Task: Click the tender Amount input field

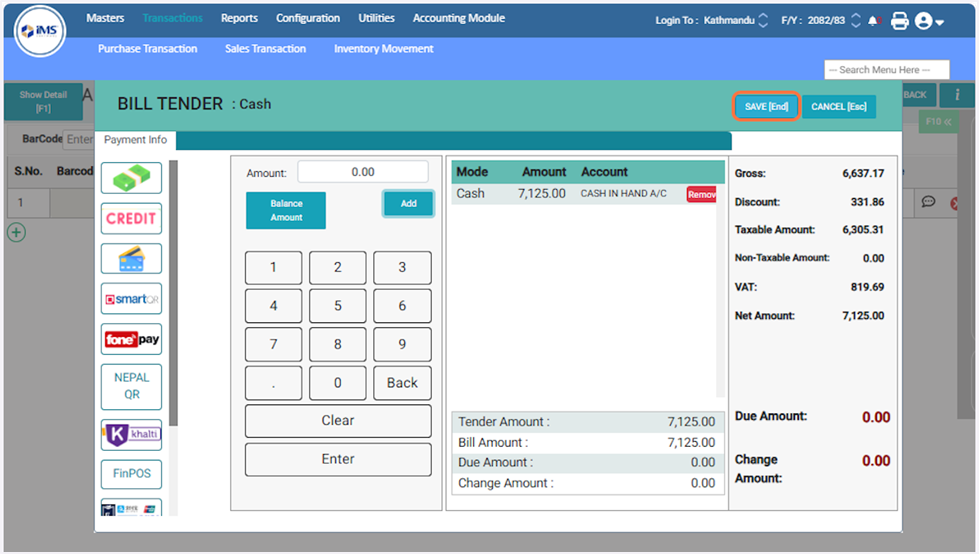Action: pyautogui.click(x=362, y=172)
